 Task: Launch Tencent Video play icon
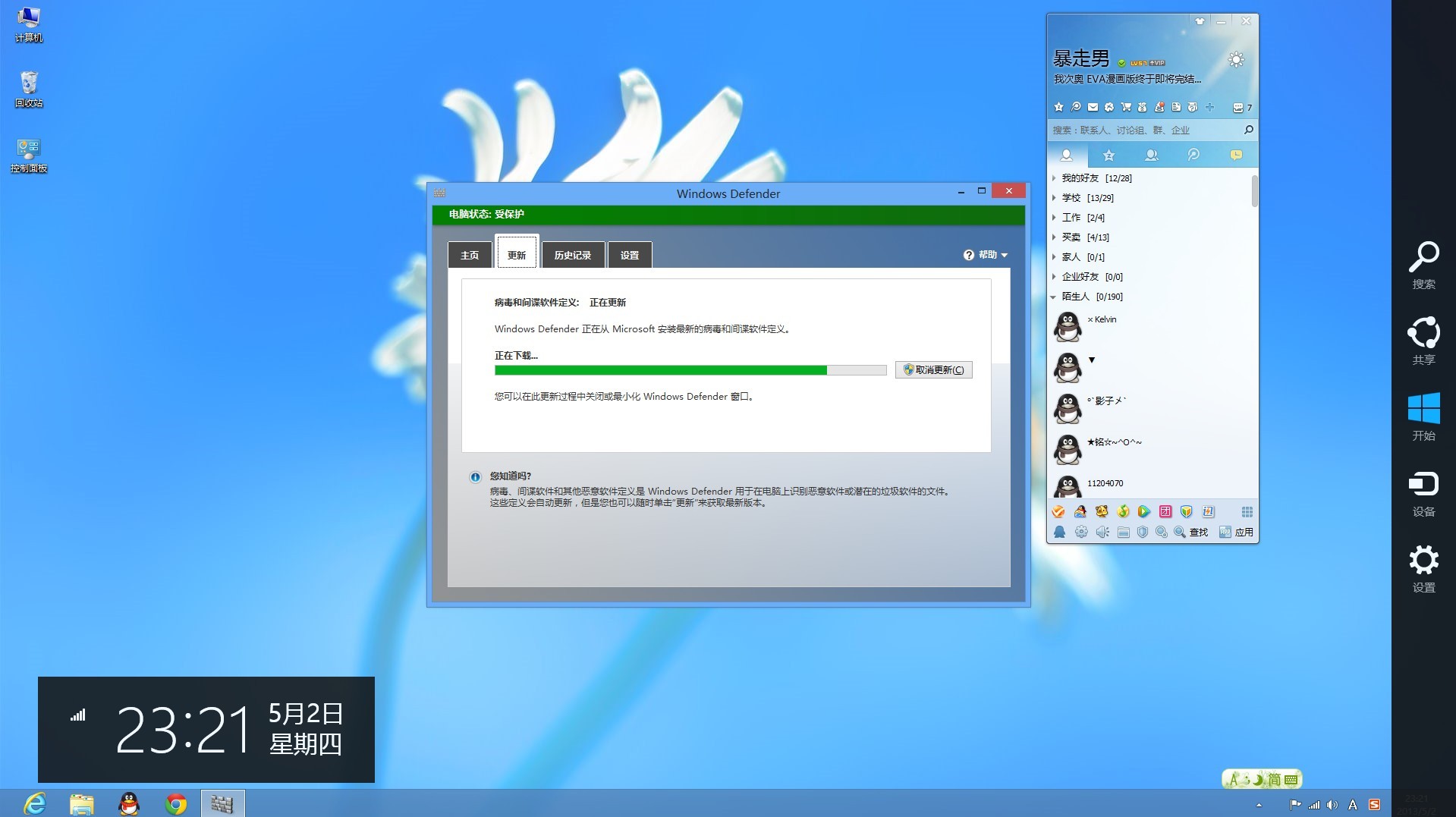1144,511
